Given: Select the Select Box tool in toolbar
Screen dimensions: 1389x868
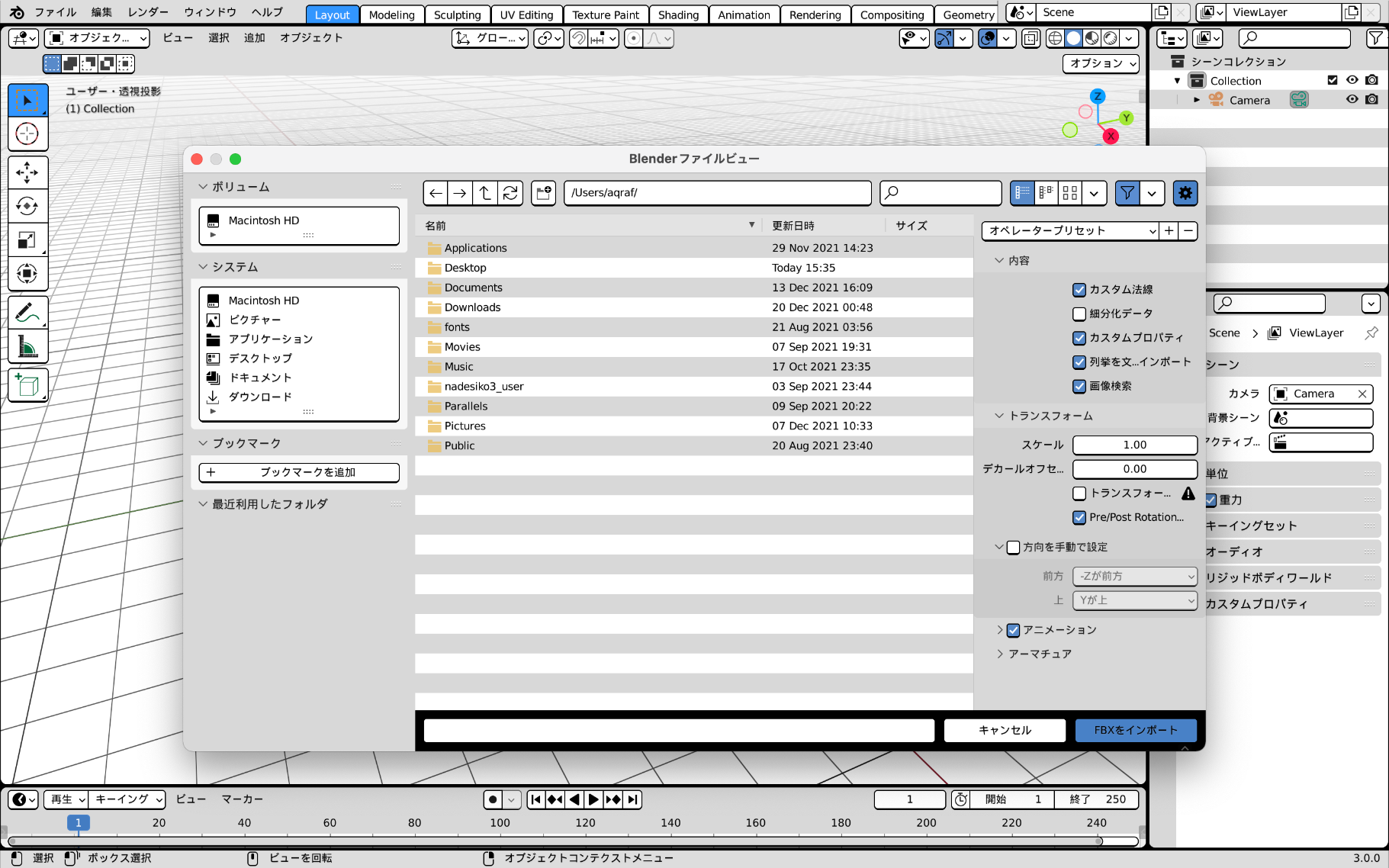Looking at the screenshot, I should click(27, 100).
